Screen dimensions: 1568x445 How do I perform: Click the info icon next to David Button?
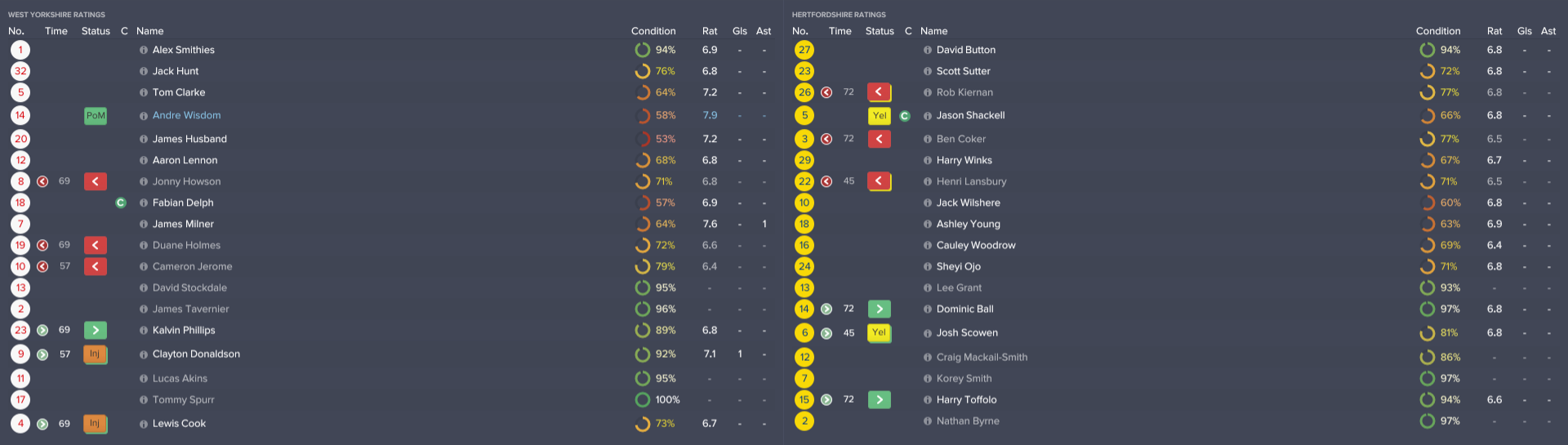(928, 50)
